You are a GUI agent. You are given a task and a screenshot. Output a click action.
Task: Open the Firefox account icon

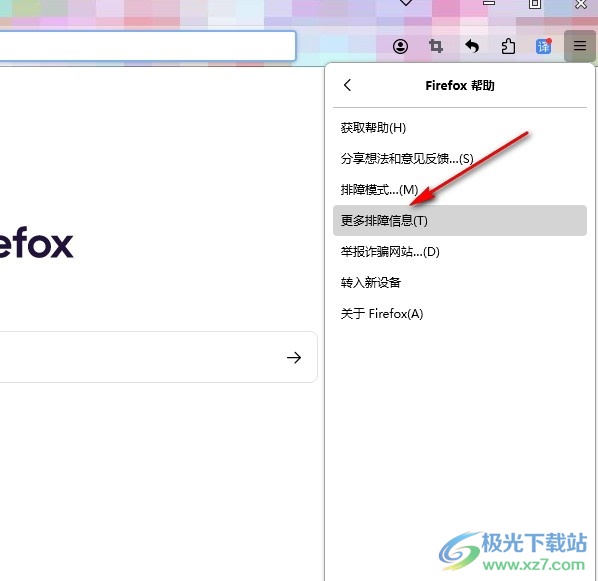400,47
